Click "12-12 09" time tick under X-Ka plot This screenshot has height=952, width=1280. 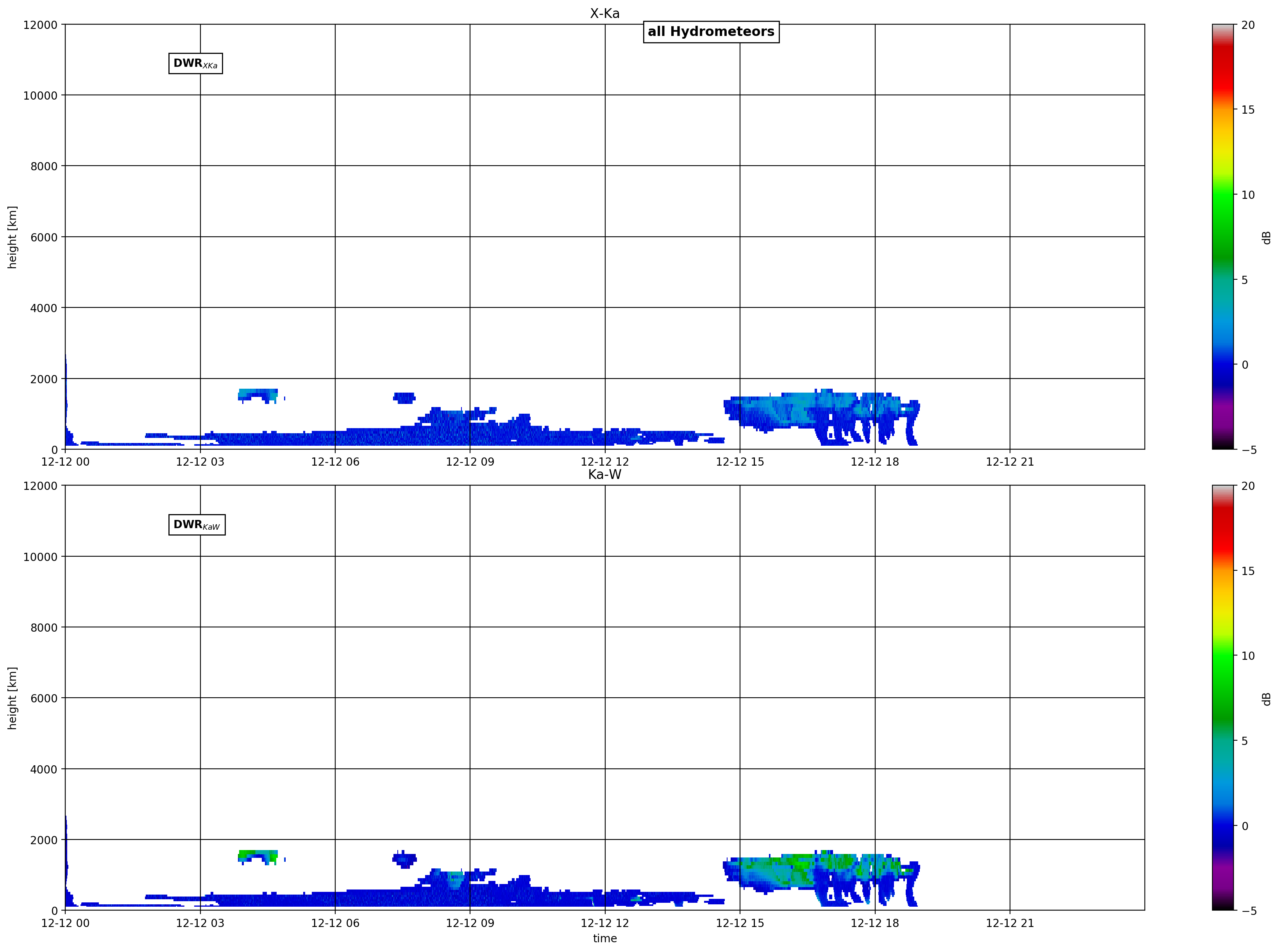[470, 462]
